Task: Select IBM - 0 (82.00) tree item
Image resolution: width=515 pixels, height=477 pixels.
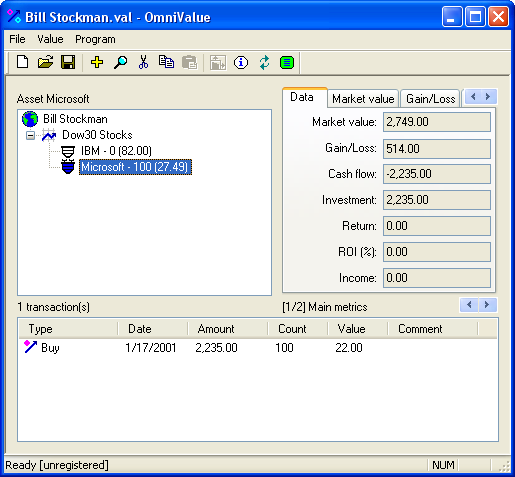Action: tap(116, 151)
